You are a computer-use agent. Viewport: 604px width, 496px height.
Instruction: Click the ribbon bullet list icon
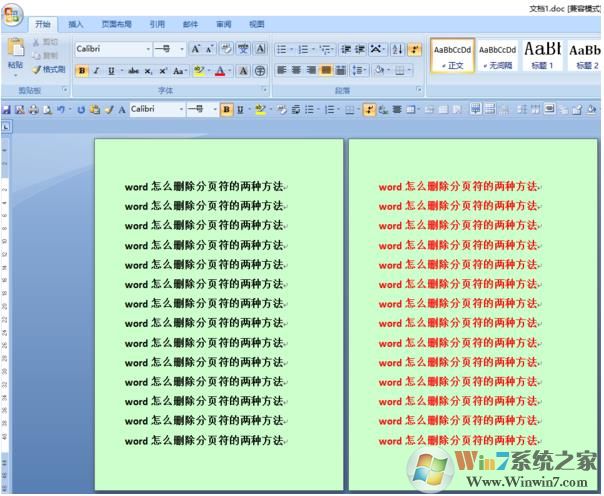pos(282,49)
